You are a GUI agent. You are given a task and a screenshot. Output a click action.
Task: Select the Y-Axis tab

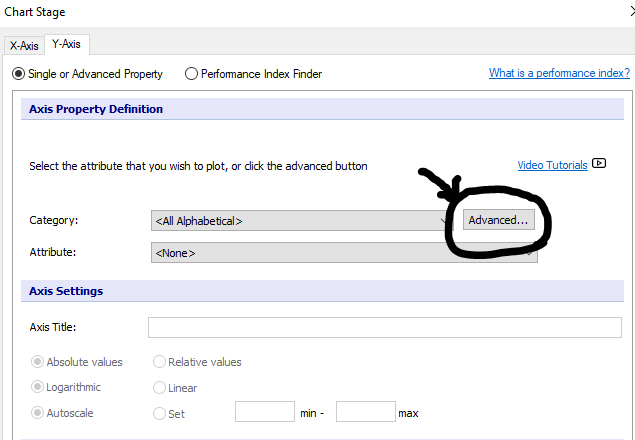pyautogui.click(x=66, y=44)
